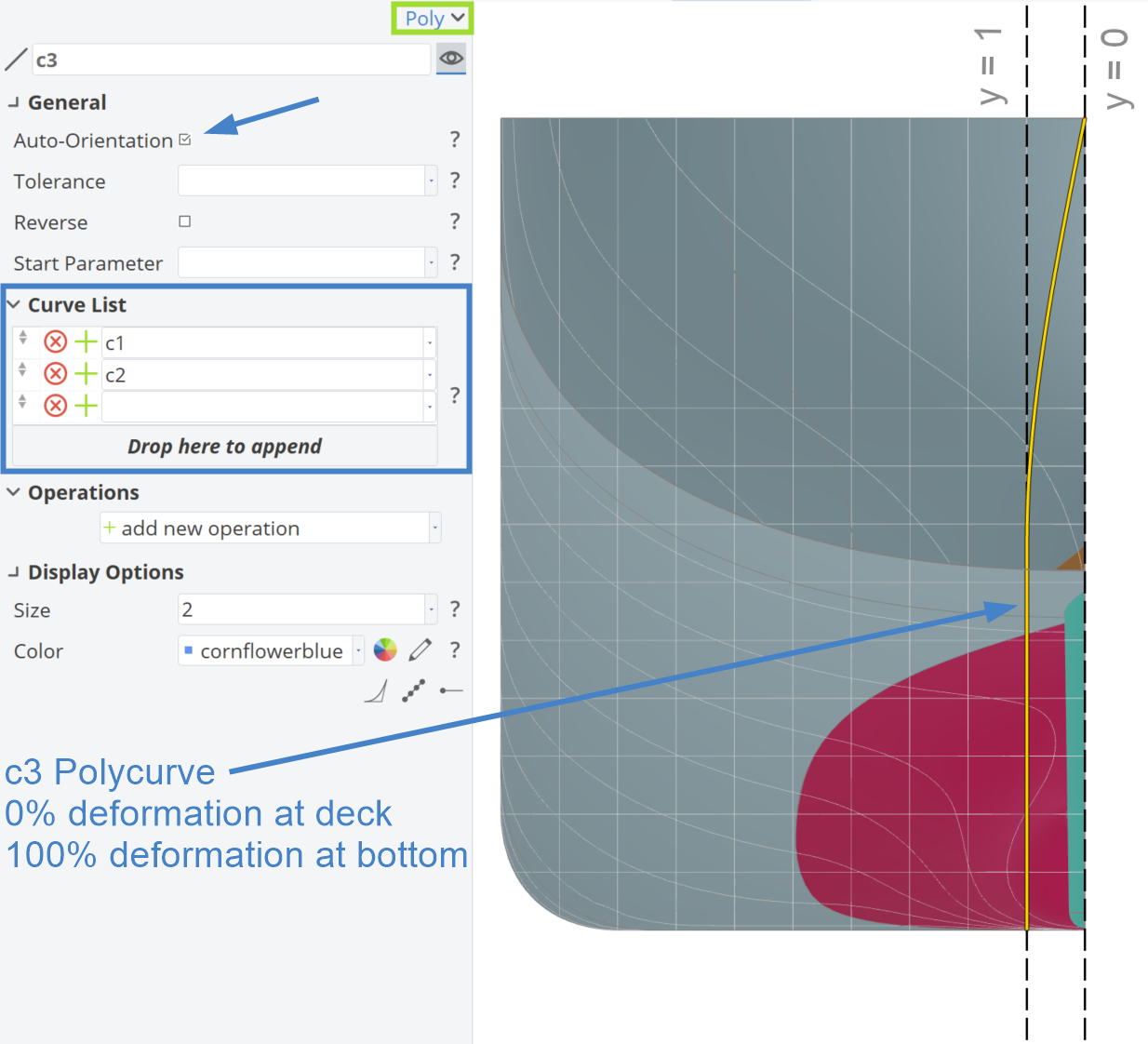Open dropdown of the empty curve entry
This screenshot has height=1044, width=1148.
click(430, 407)
